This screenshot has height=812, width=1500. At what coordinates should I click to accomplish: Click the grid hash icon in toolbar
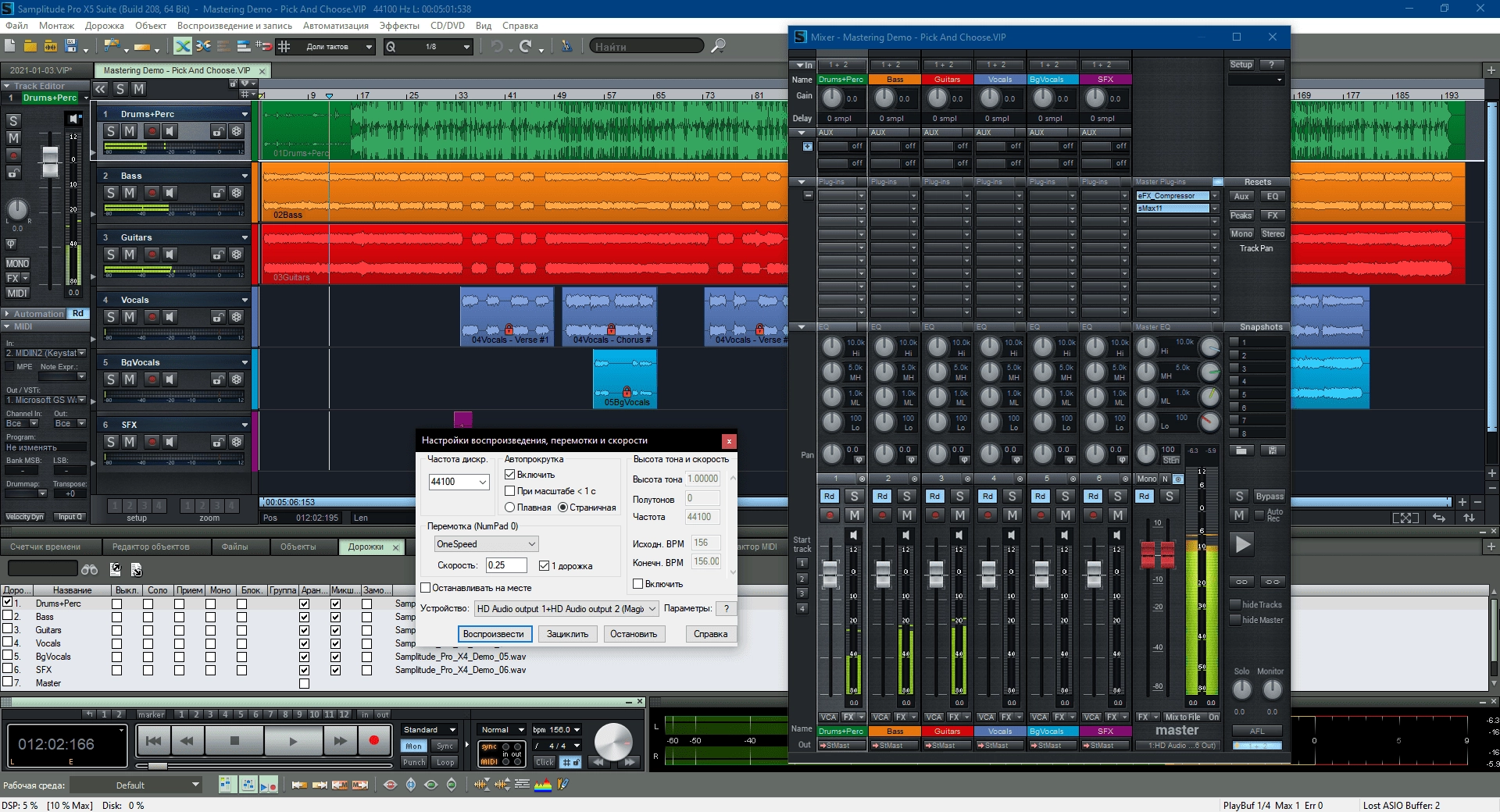[284, 46]
